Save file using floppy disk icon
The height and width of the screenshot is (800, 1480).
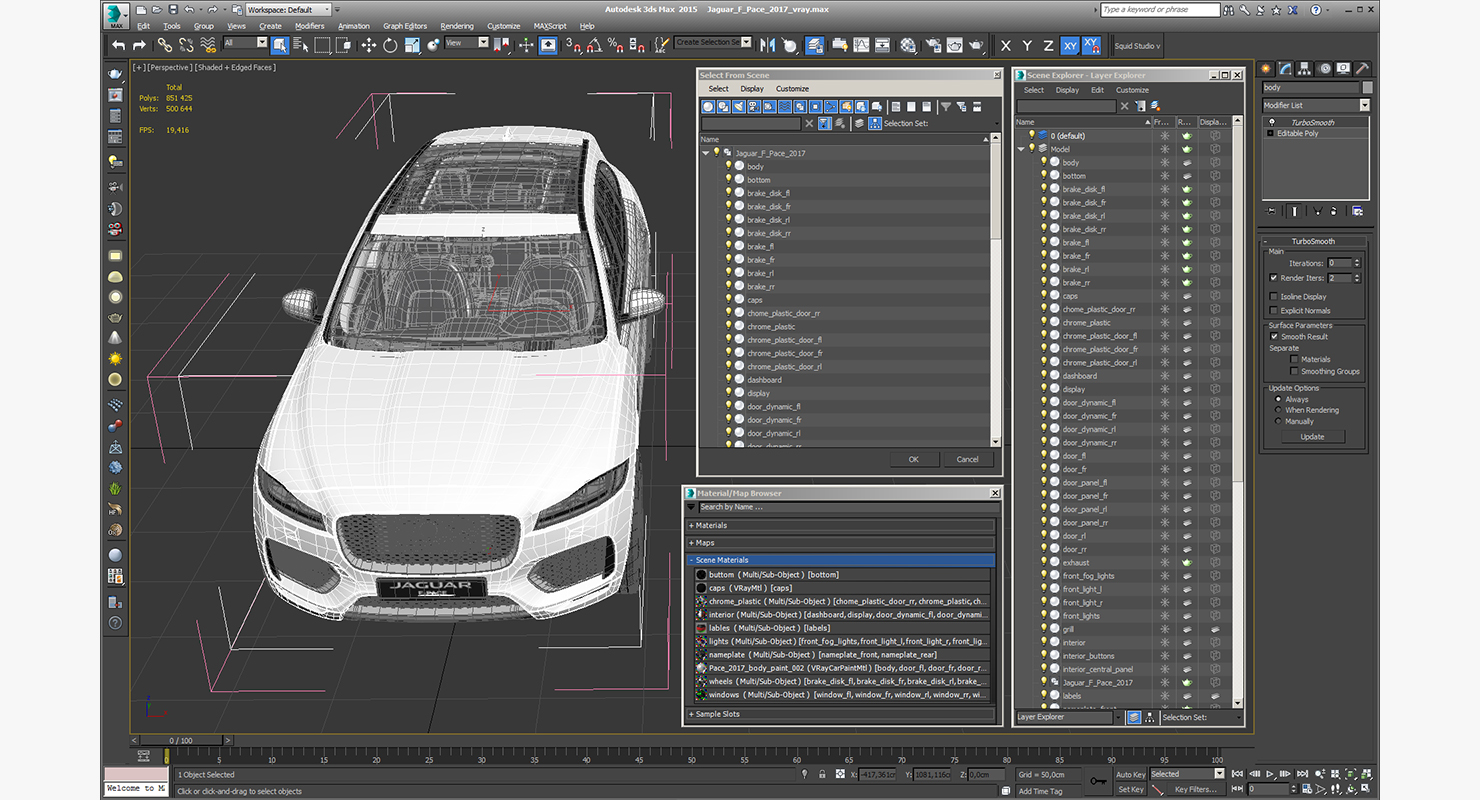point(173,10)
